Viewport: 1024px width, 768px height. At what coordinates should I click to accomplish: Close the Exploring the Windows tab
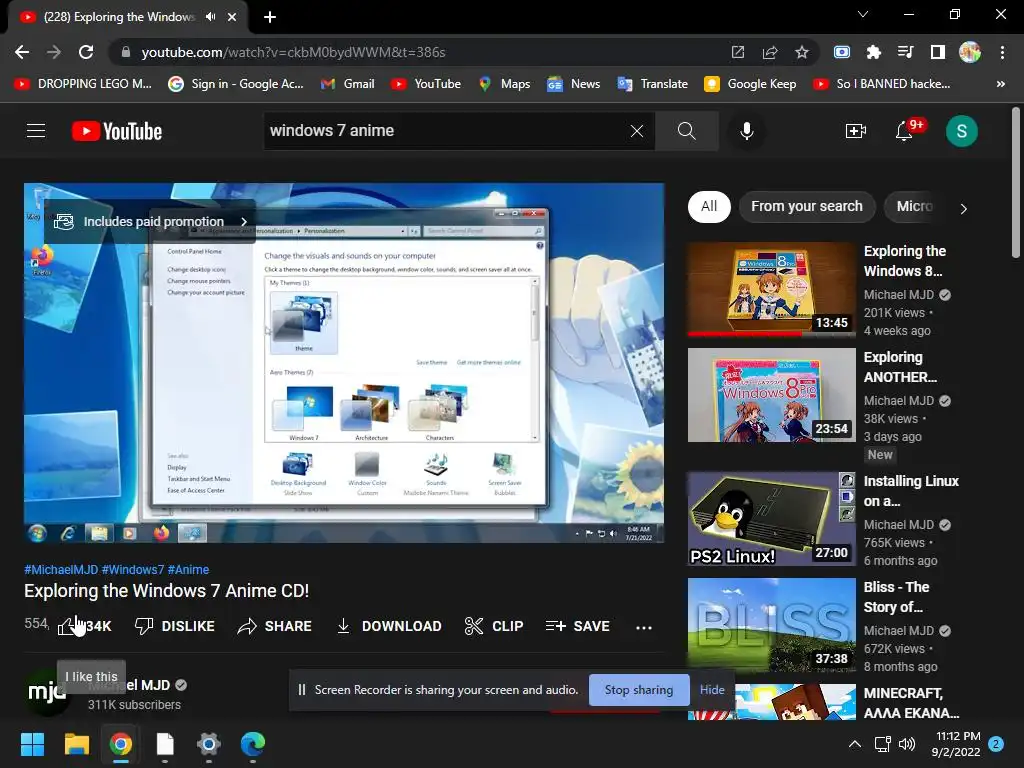point(232,18)
